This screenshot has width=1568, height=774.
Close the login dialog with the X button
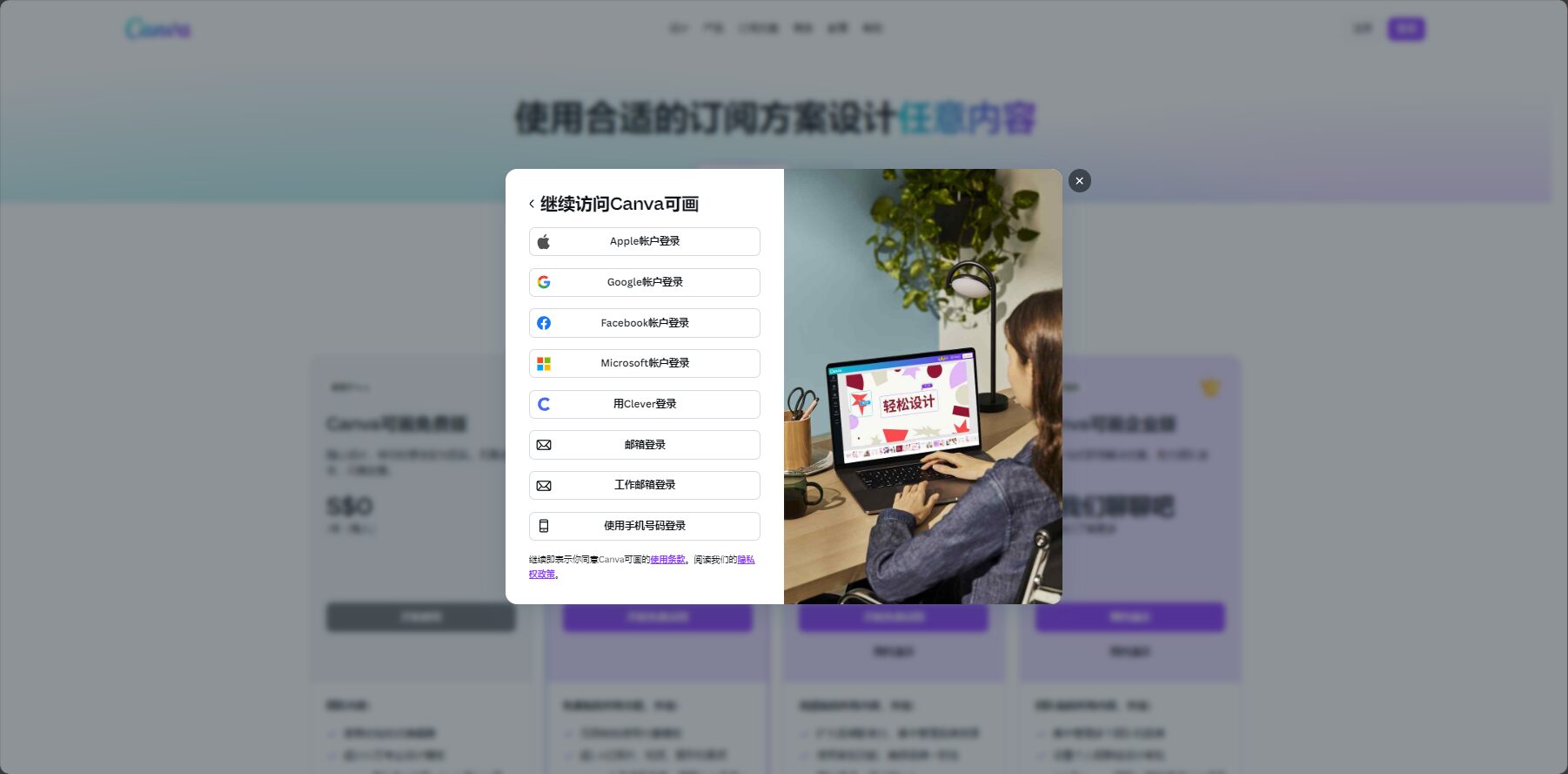pos(1079,181)
